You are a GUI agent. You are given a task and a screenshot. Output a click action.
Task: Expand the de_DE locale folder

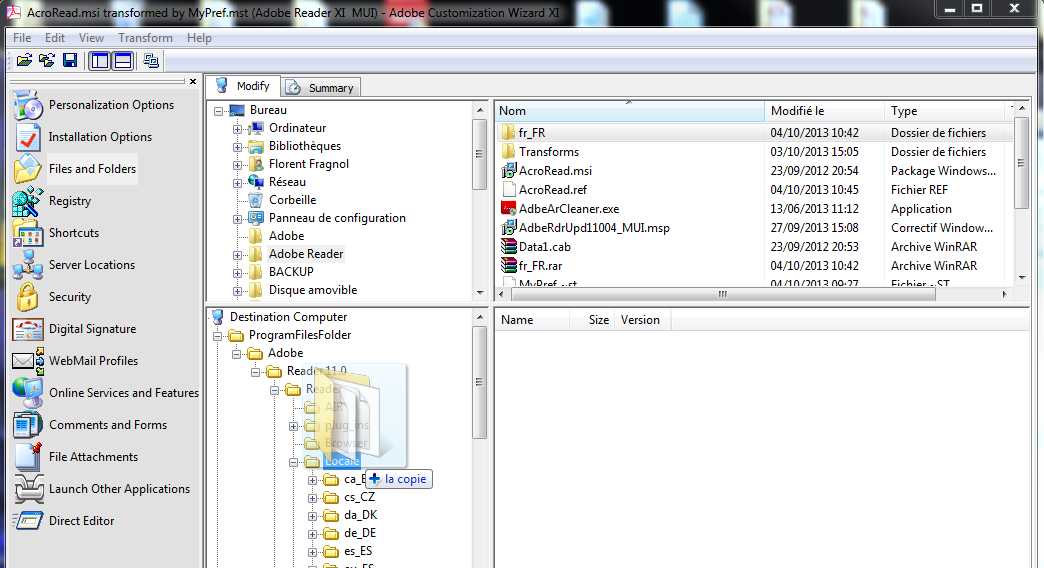tap(312, 534)
